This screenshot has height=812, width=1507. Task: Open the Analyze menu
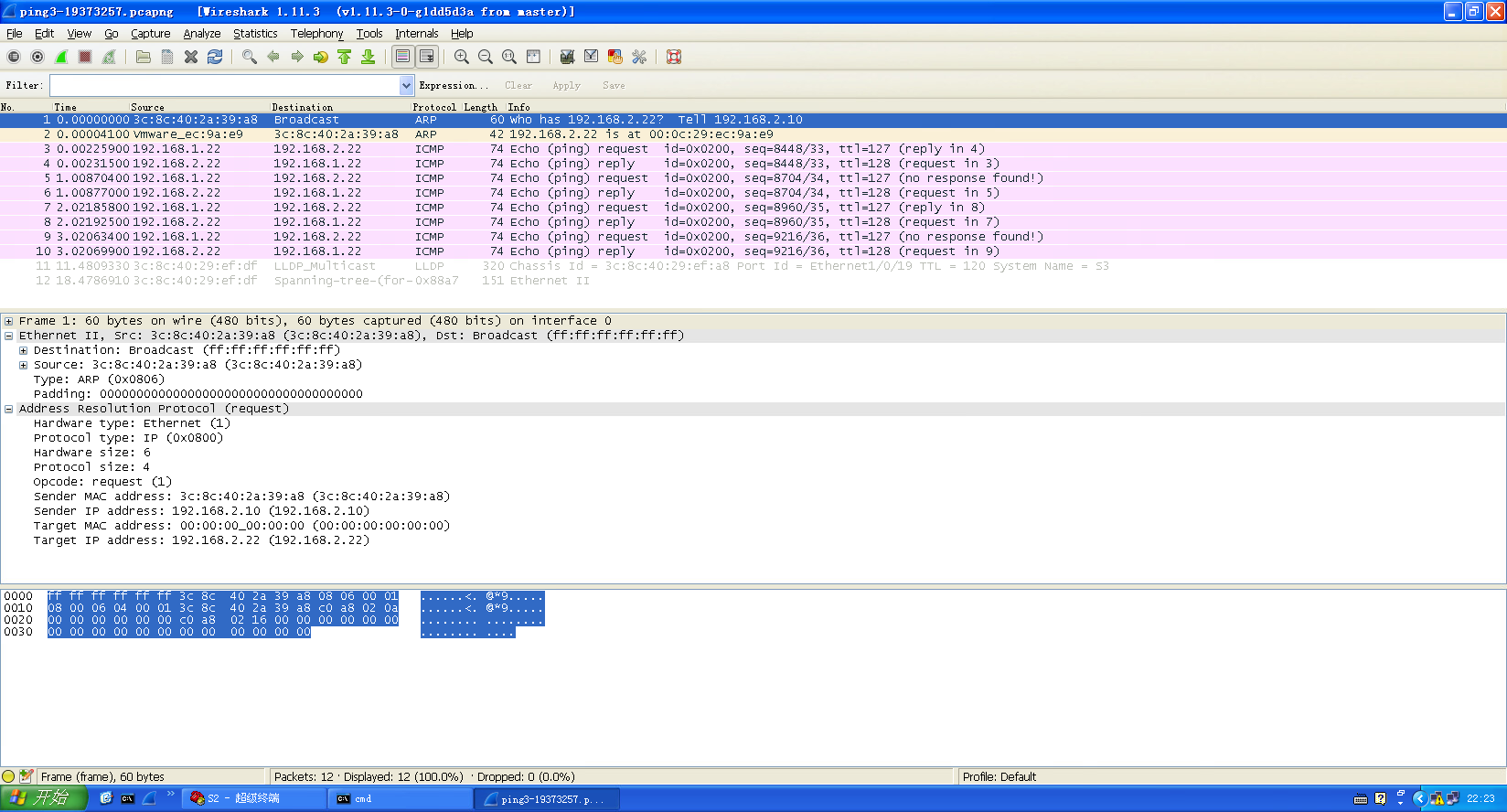tap(202, 33)
